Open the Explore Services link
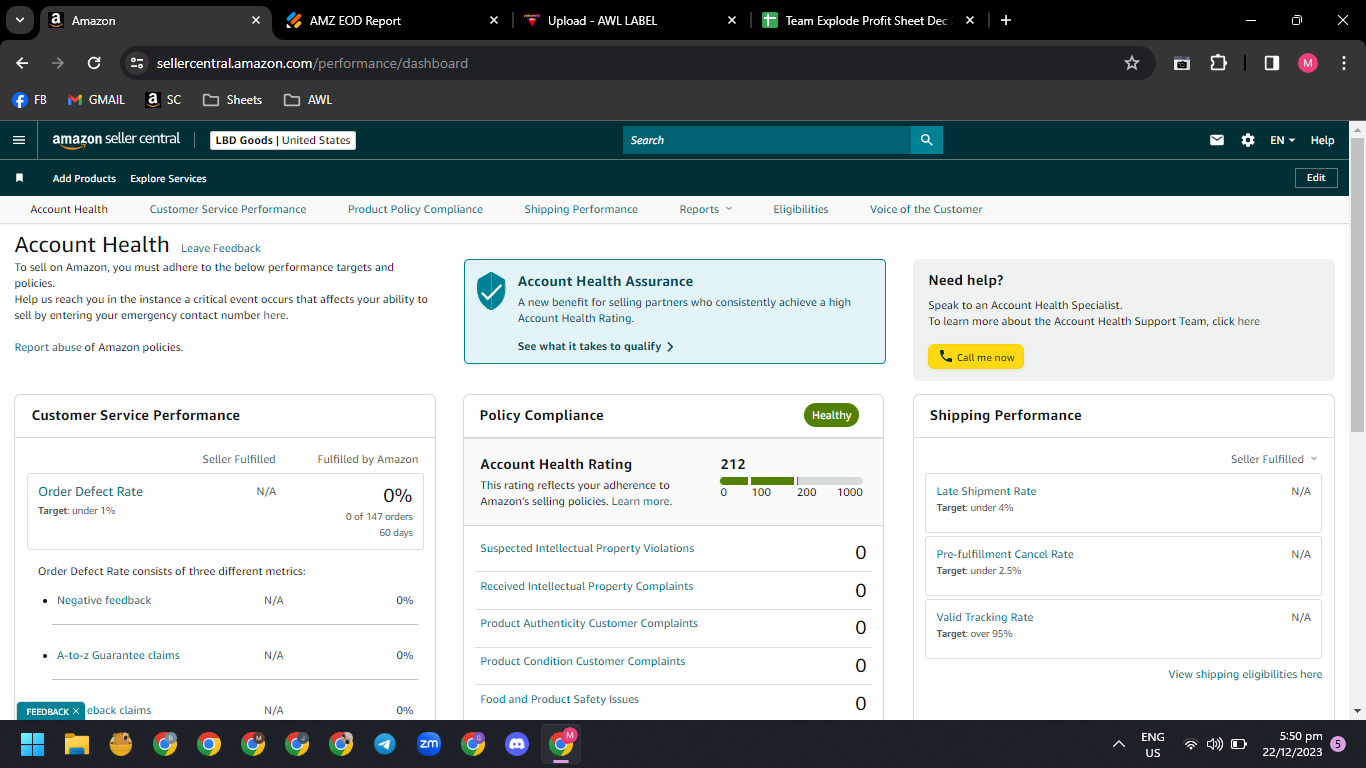Screen dimensions: 1366x768 tap(168, 178)
